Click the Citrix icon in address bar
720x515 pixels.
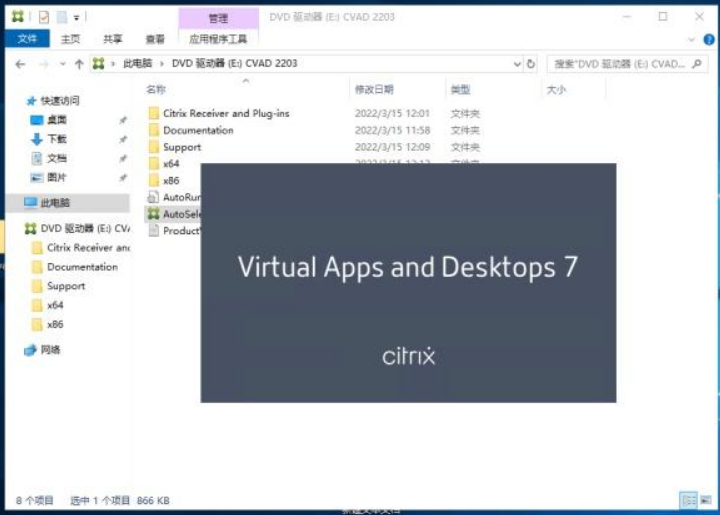click(x=98, y=63)
